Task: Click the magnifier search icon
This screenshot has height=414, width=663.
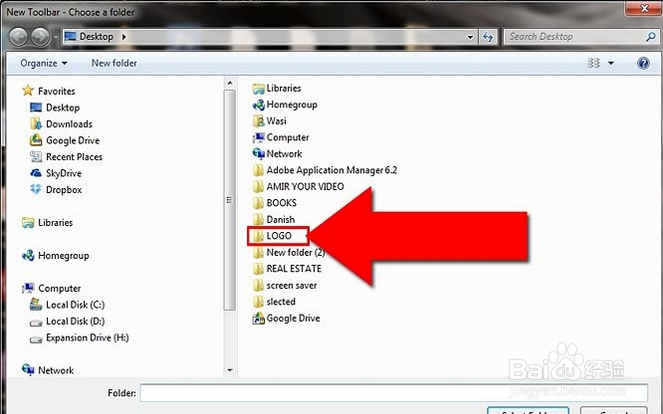Action: click(x=651, y=37)
